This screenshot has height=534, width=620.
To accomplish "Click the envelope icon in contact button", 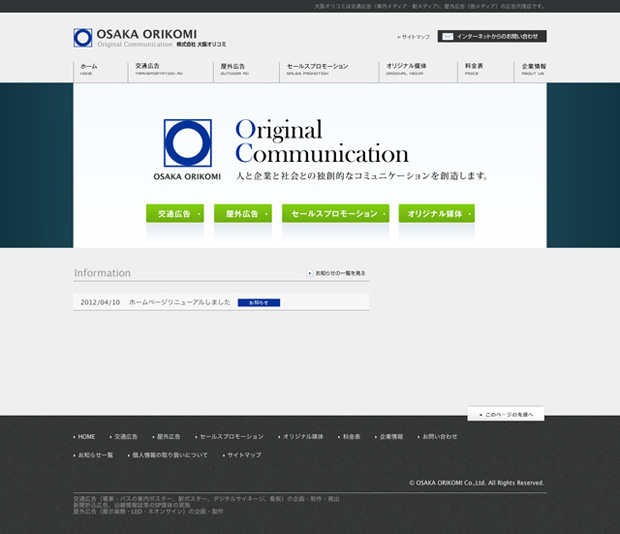I will 447,36.
